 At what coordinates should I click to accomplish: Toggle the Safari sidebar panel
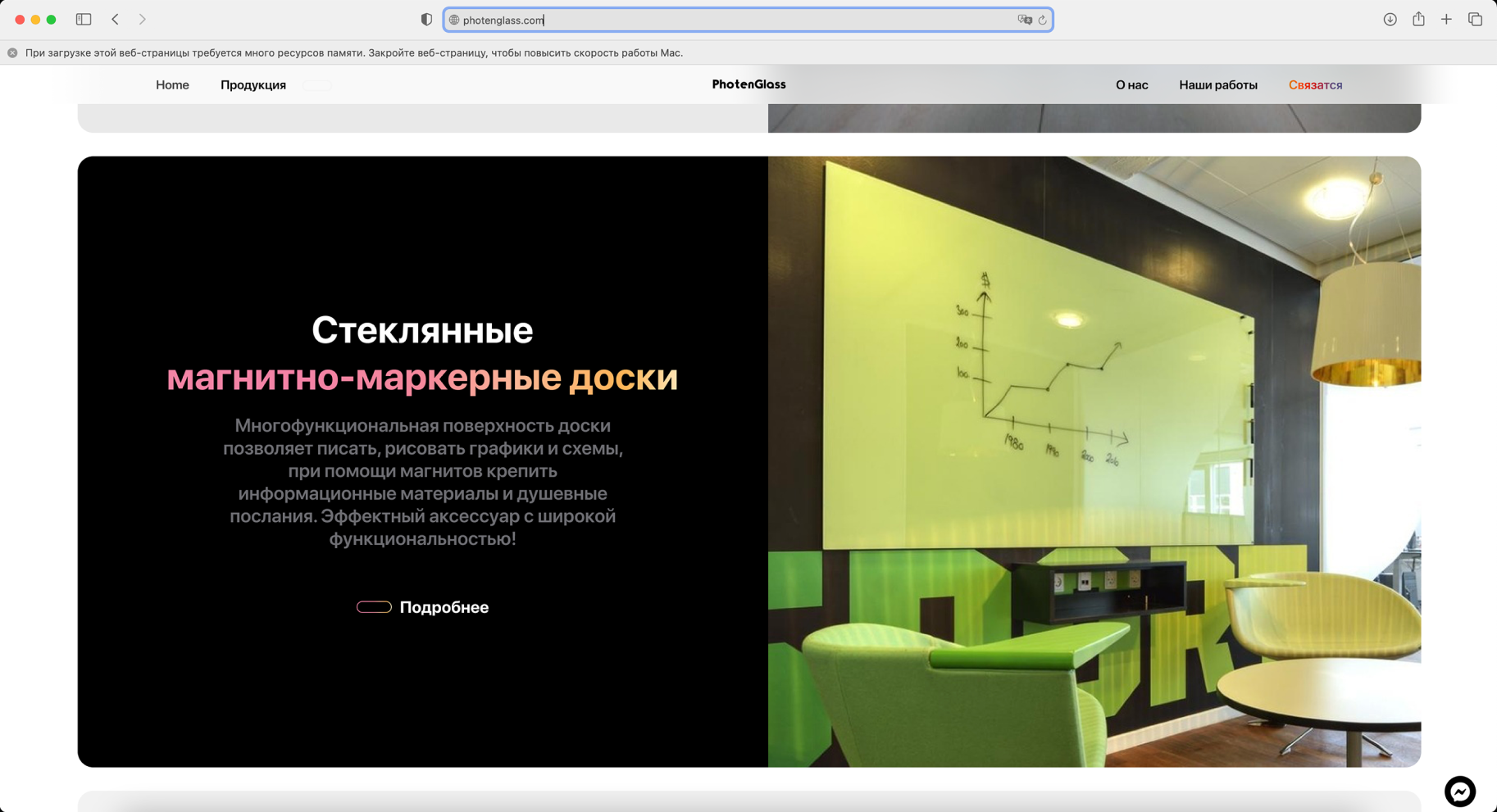(x=84, y=20)
